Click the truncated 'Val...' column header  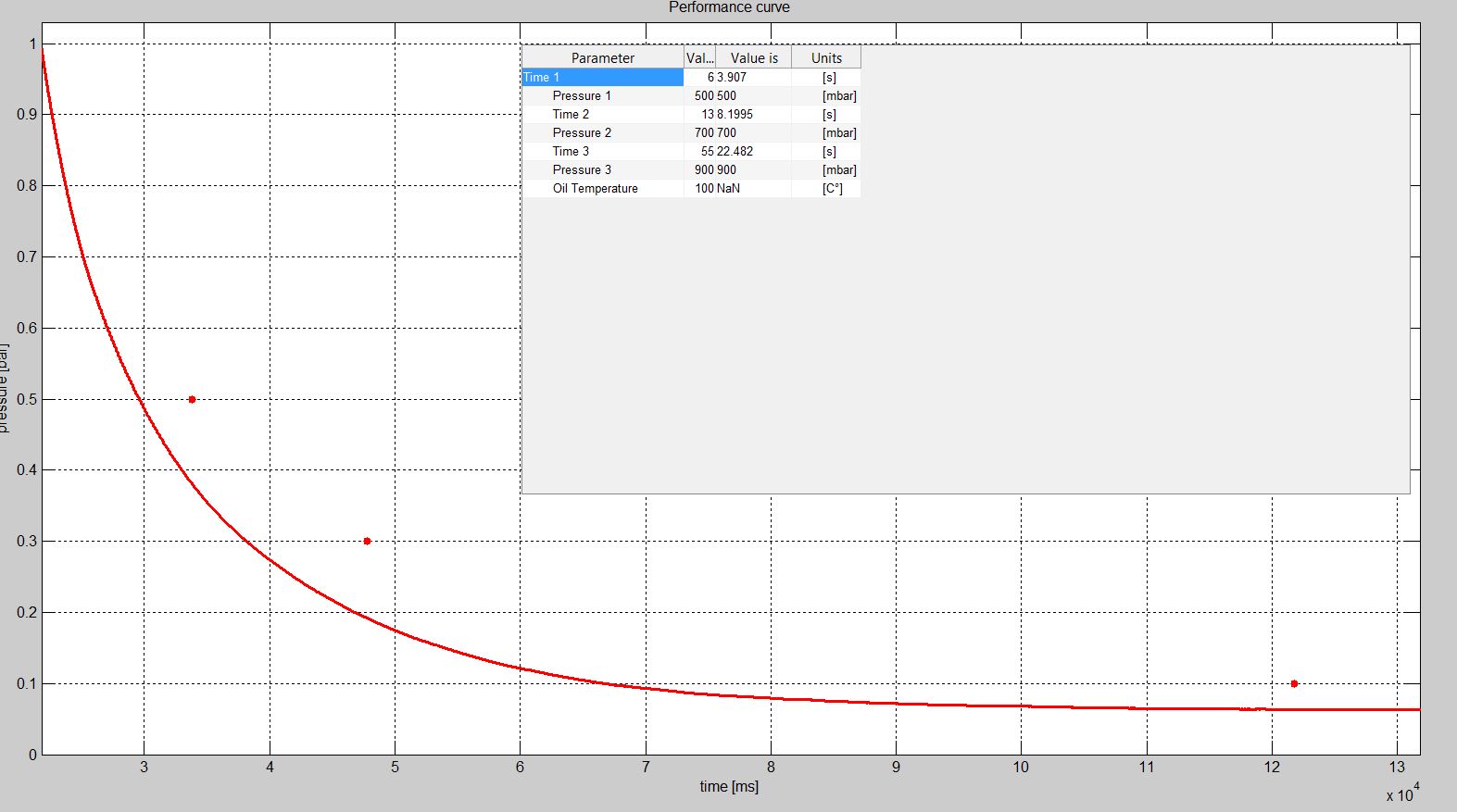pyautogui.click(x=699, y=58)
